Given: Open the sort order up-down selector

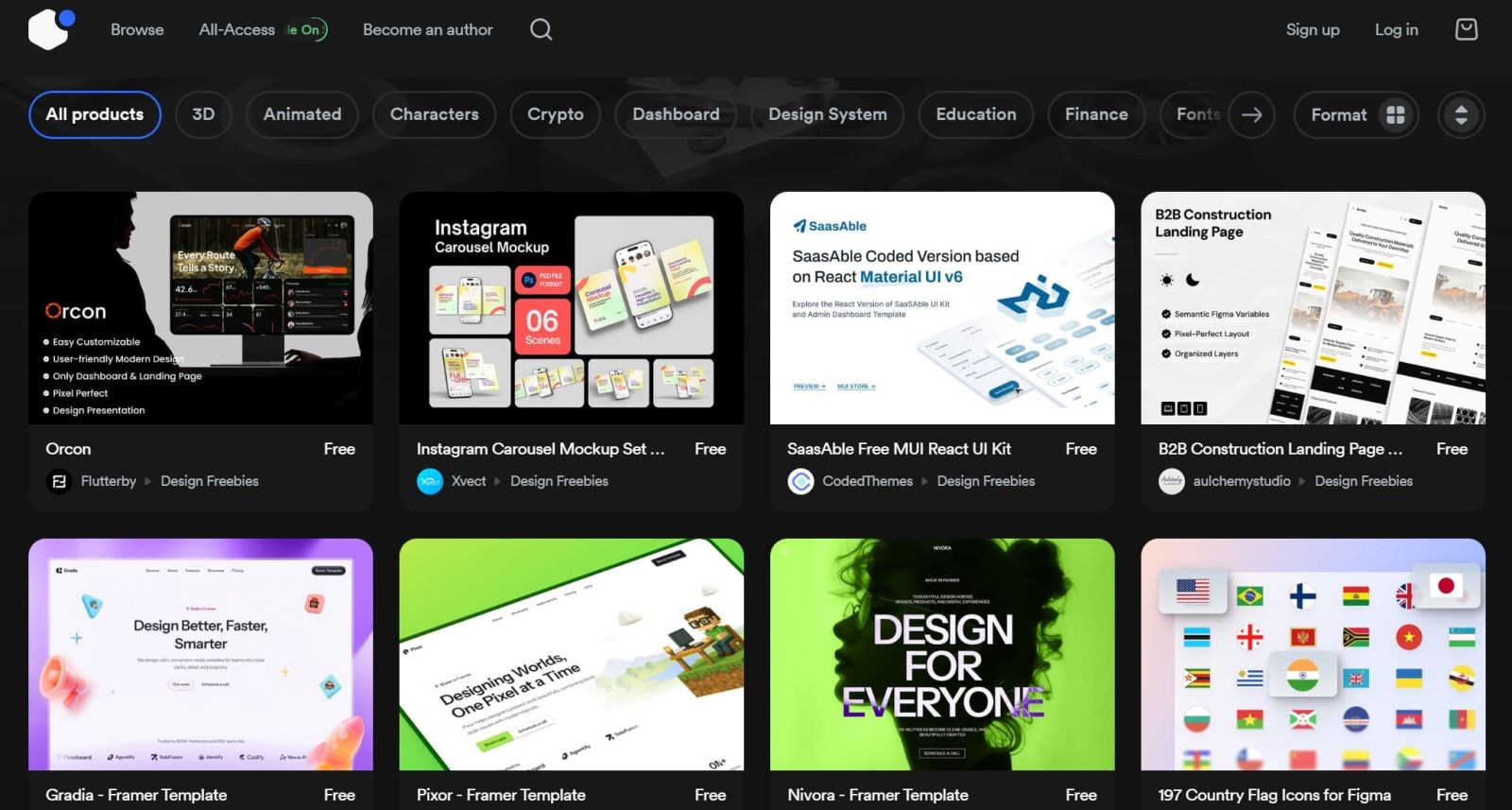Looking at the screenshot, I should [x=1460, y=115].
